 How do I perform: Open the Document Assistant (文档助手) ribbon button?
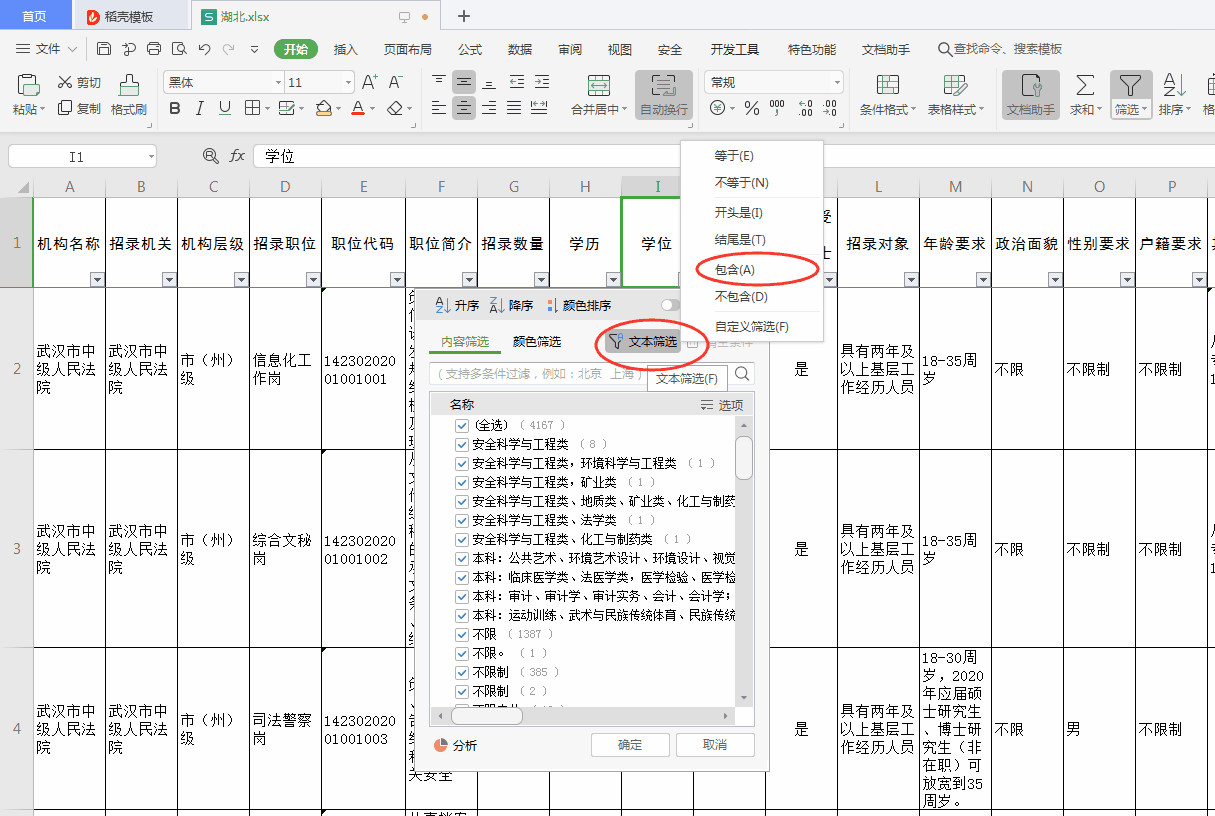click(1031, 95)
